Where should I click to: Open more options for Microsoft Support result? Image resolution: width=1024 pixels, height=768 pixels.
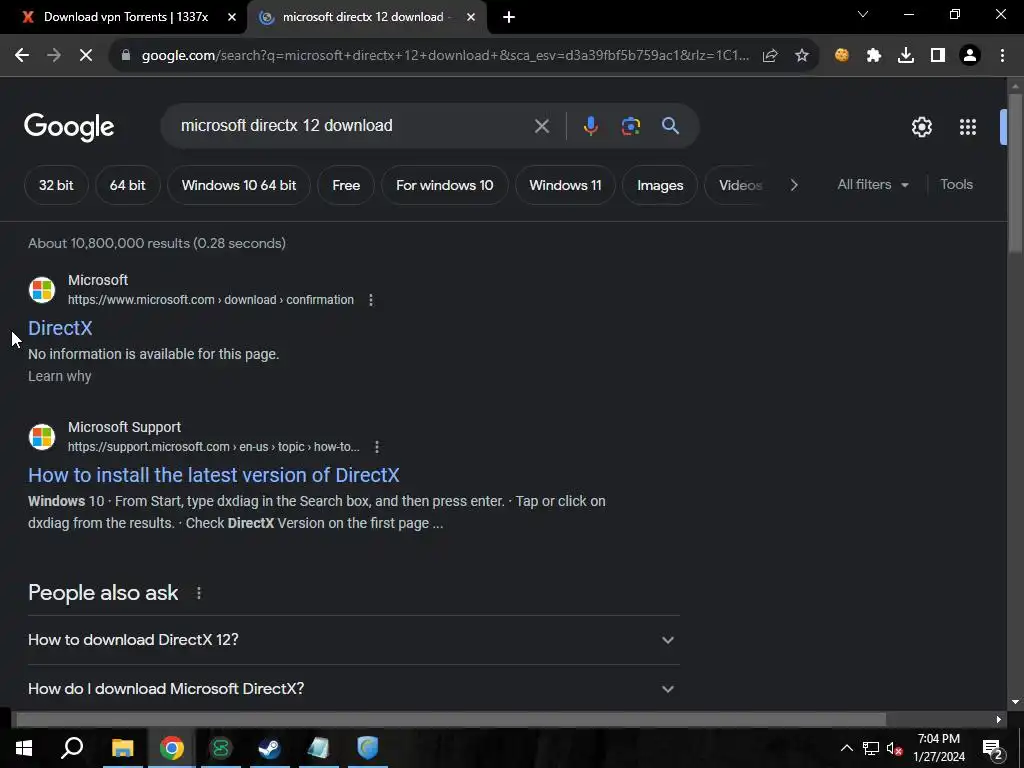pyautogui.click(x=377, y=447)
